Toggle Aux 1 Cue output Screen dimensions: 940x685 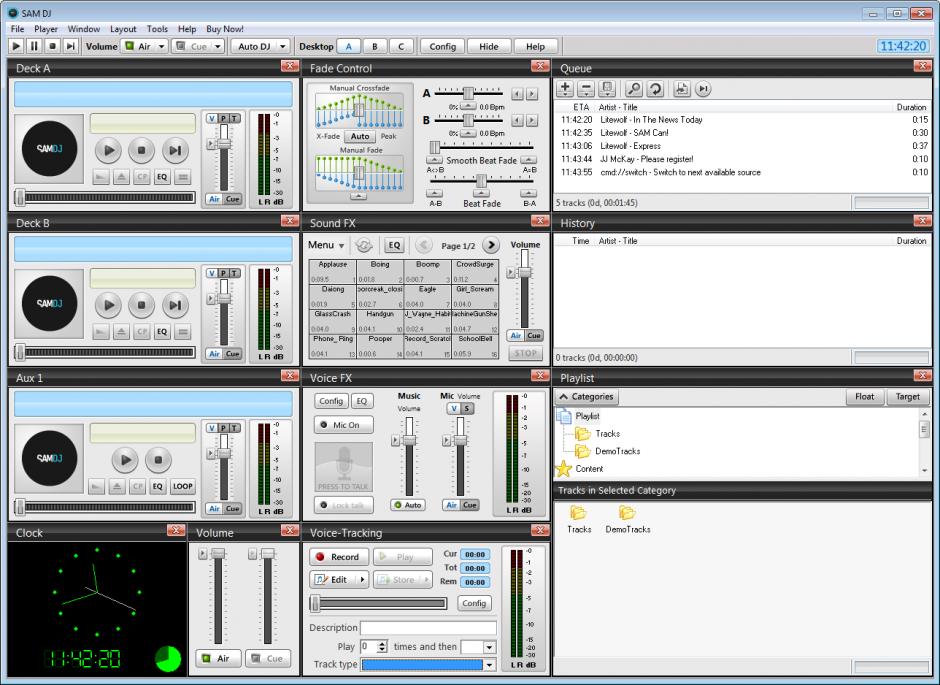click(233, 508)
